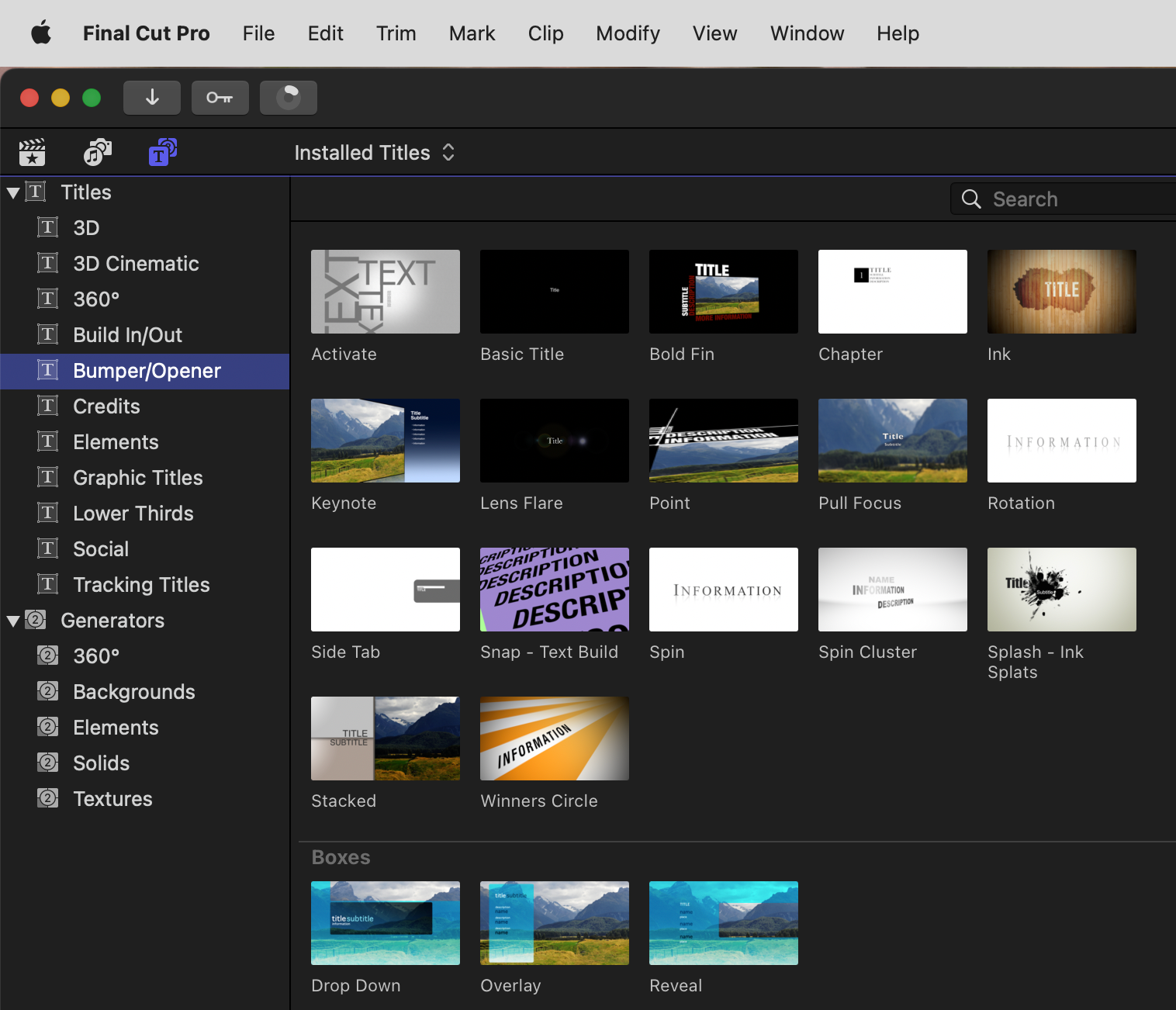1176x1010 pixels.
Task: Open the Mark menu
Action: coord(472,33)
